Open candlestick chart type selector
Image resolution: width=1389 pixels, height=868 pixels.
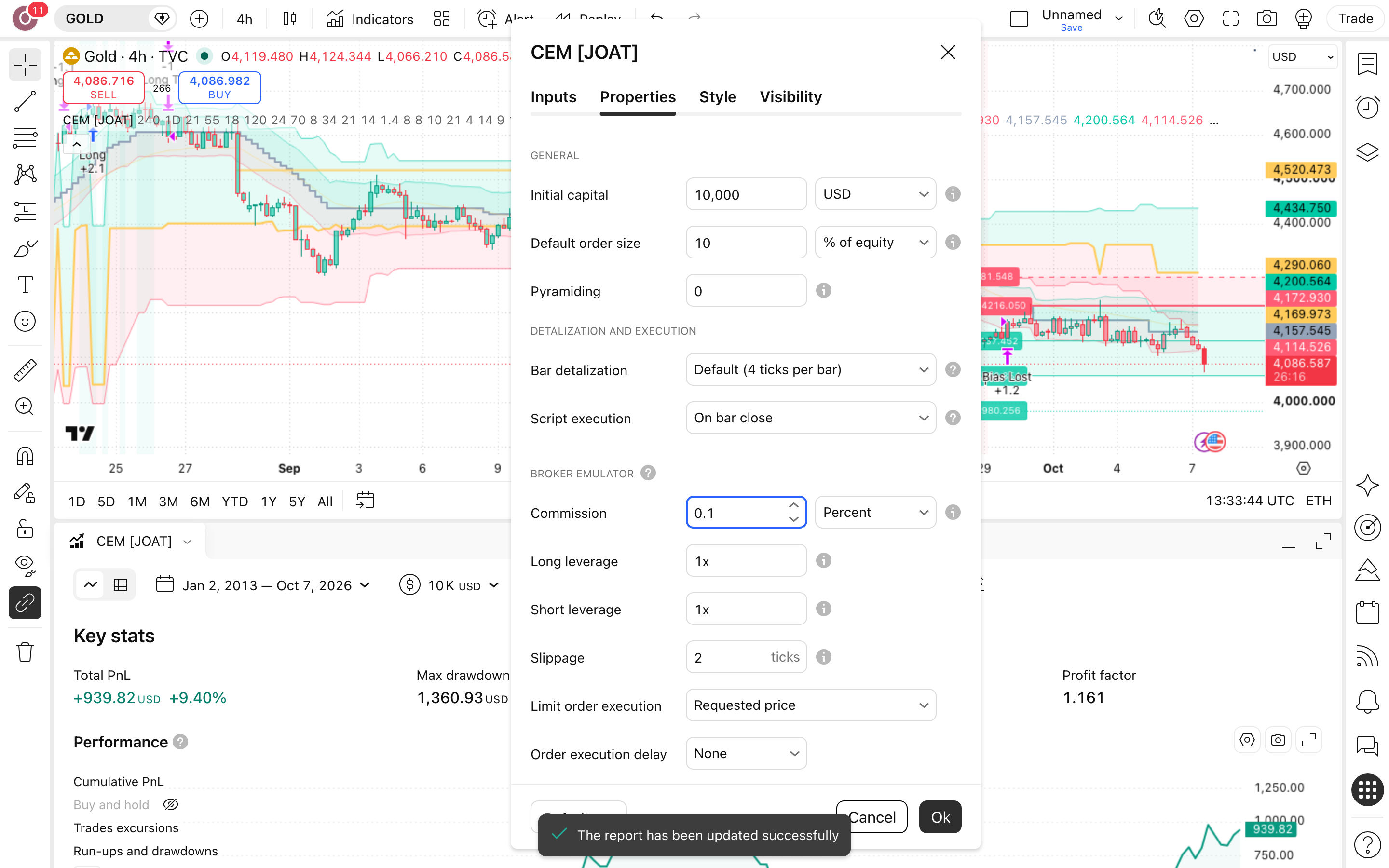[290, 19]
